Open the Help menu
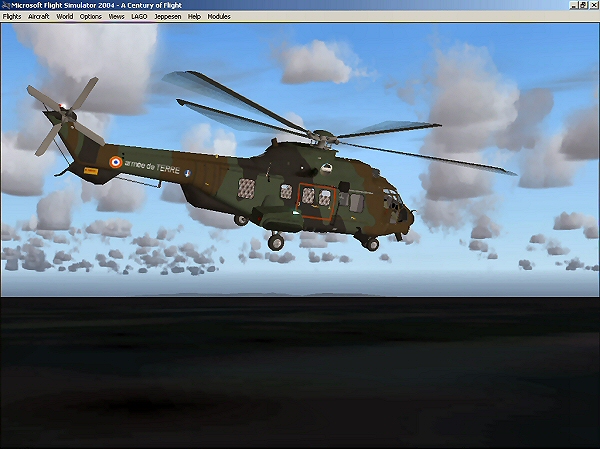 click(x=194, y=17)
